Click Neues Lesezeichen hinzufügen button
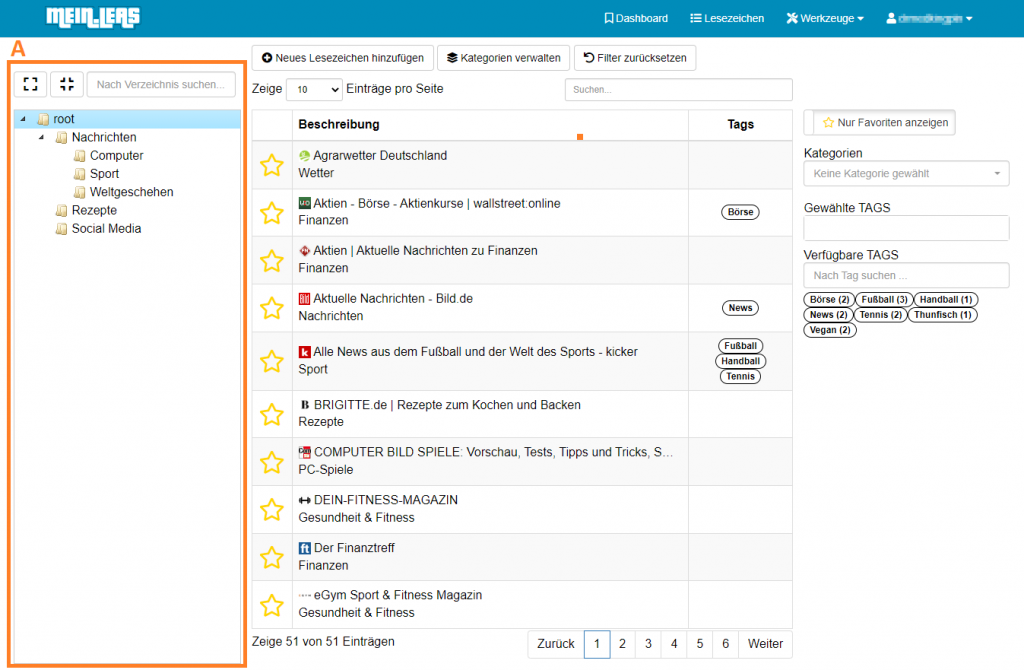This screenshot has width=1024, height=670. coord(343,58)
